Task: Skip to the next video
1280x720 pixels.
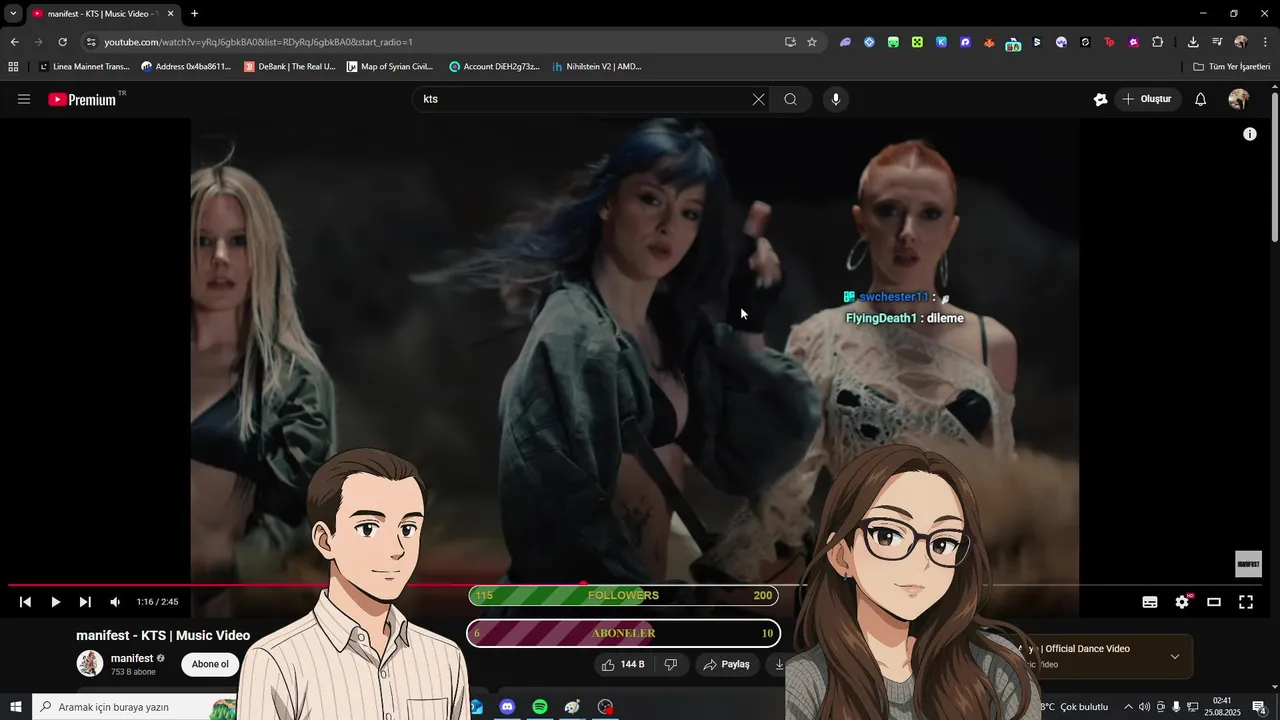Action: 85,602
